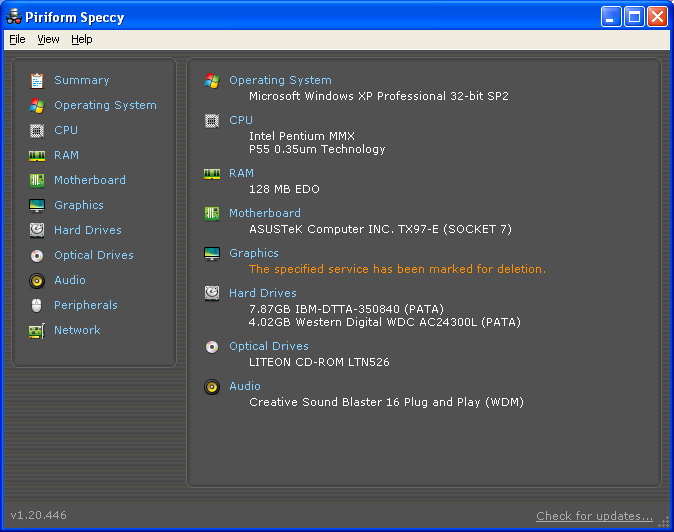
Task: Click the Graphics monitor icon in summary panel
Action: pos(212,254)
